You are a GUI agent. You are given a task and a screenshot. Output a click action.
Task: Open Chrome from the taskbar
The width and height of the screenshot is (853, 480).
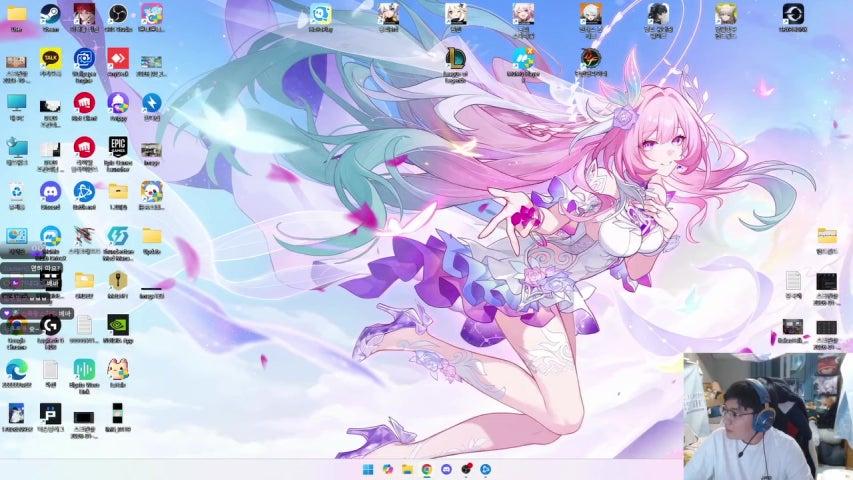tap(427, 469)
